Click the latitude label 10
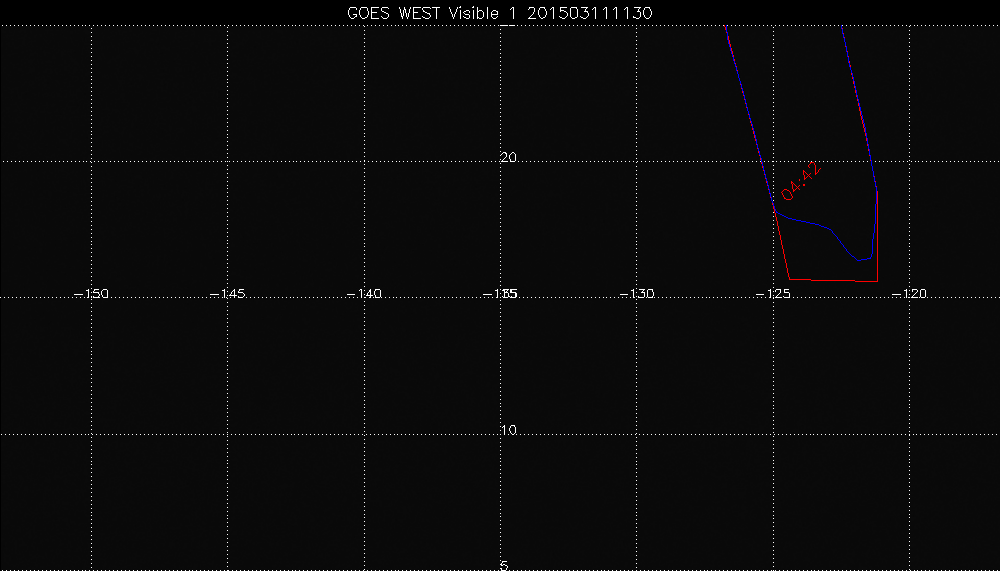The width and height of the screenshot is (1000, 571). 508,430
